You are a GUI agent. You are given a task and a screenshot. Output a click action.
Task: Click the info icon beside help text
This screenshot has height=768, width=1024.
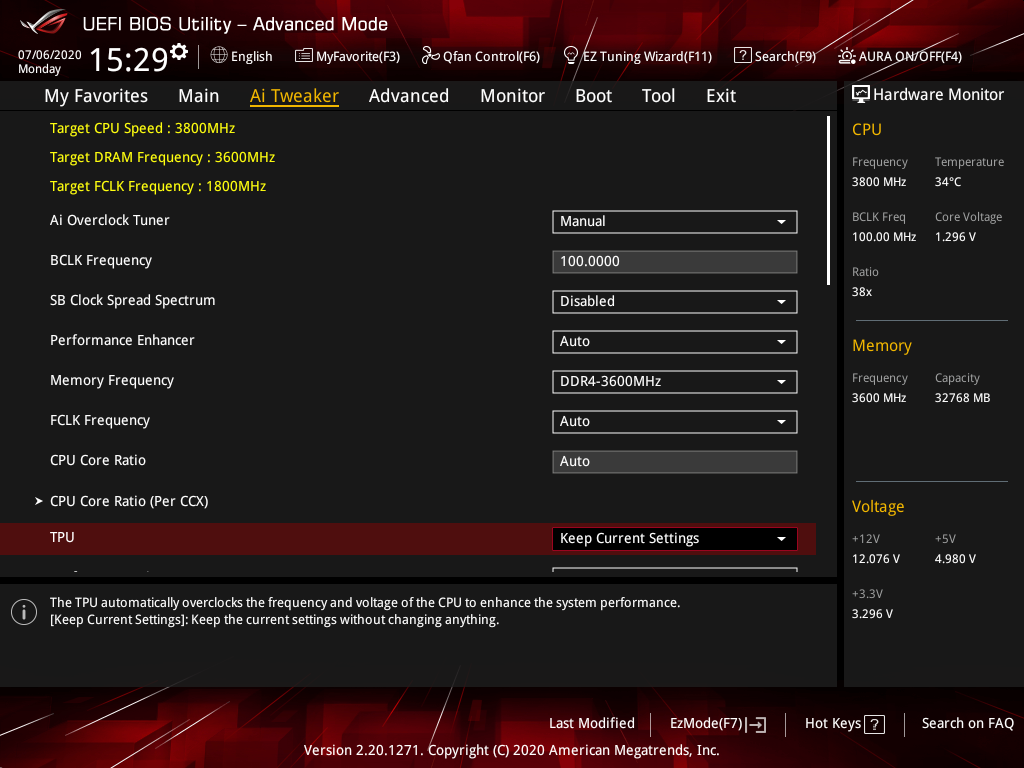tap(24, 612)
